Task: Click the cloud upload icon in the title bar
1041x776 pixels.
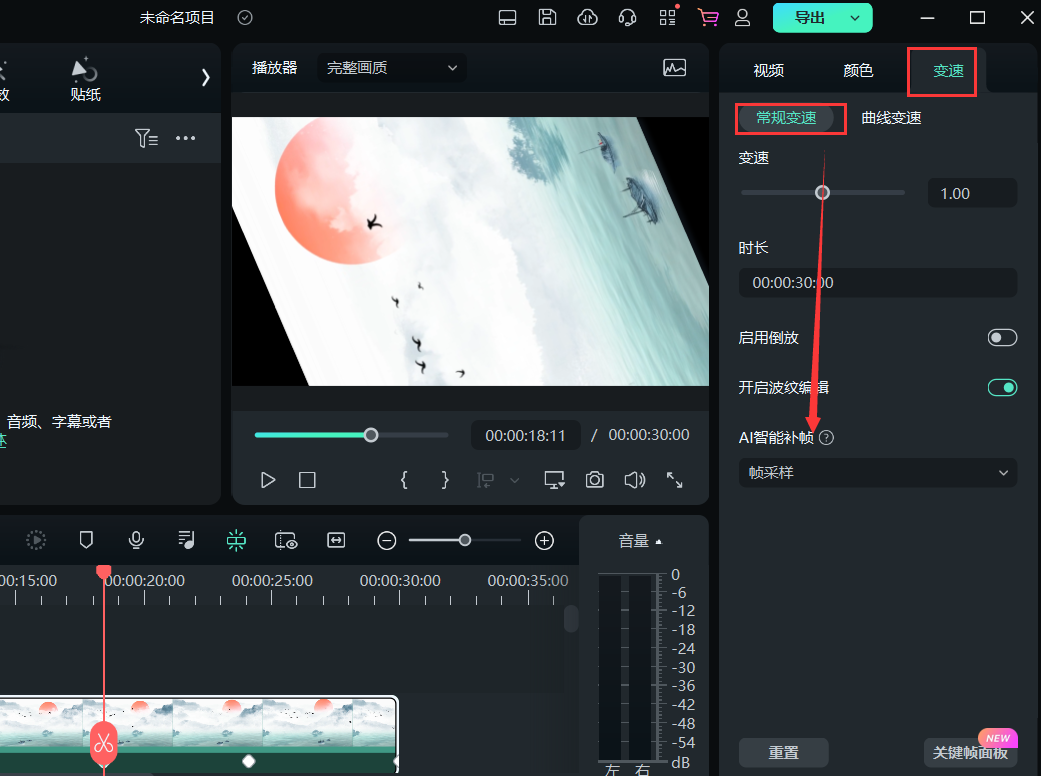Action: pyautogui.click(x=587, y=17)
